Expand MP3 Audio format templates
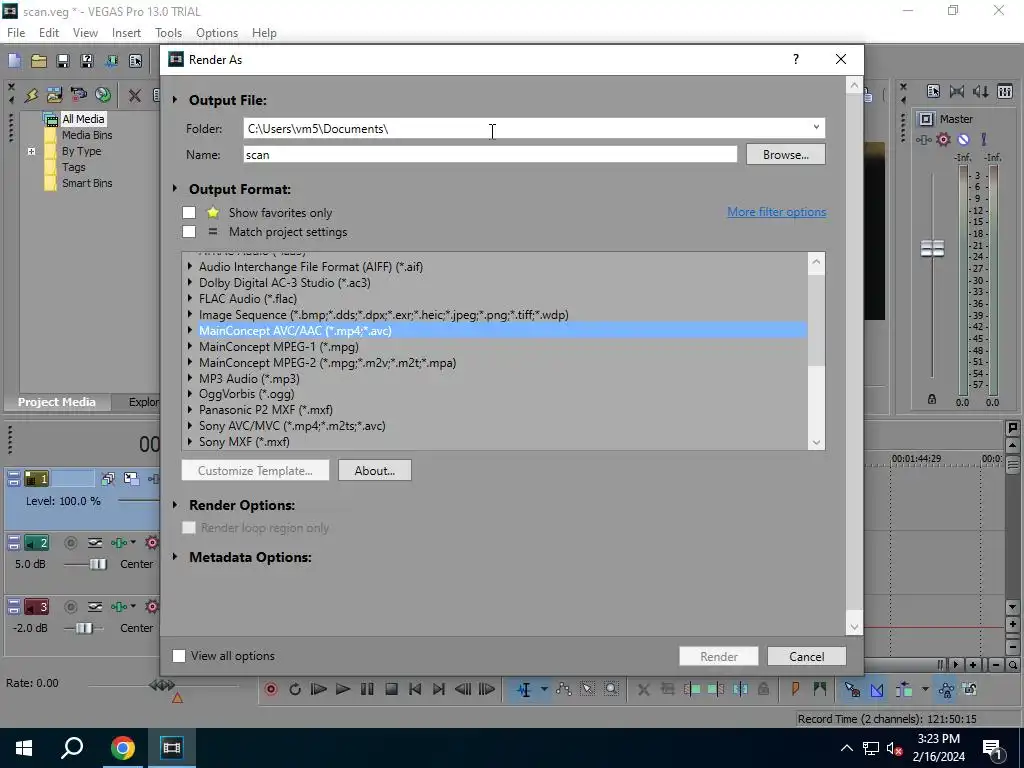Screen dimensions: 1024x768 190,378
